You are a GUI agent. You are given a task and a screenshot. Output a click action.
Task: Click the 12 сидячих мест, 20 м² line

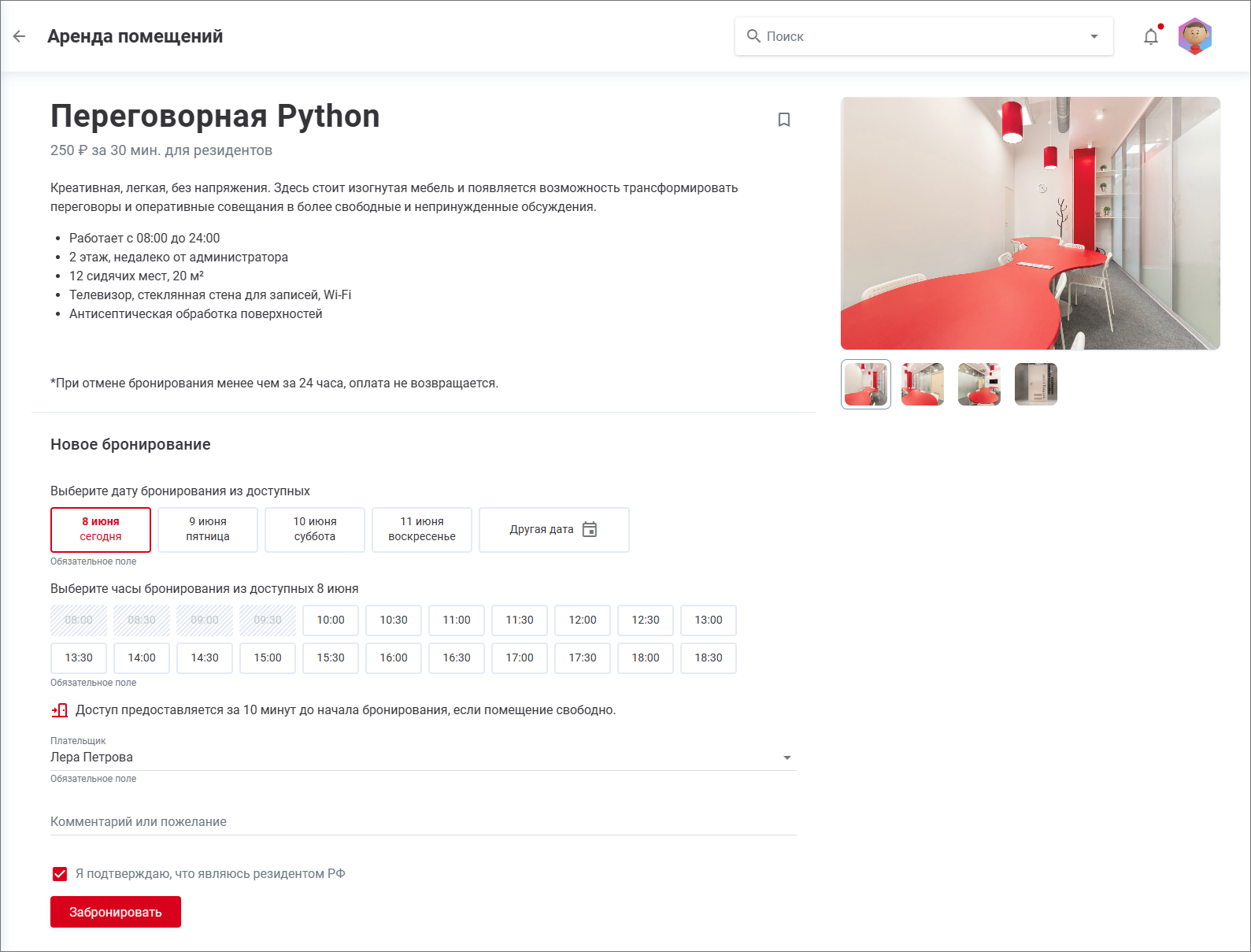[136, 276]
